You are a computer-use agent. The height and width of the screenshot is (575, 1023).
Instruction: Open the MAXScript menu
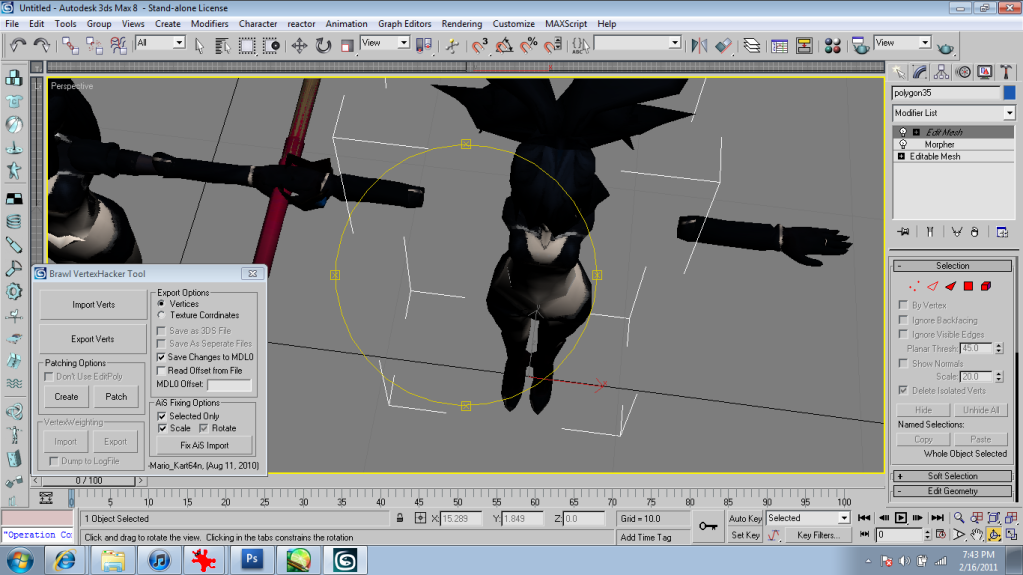tap(566, 23)
